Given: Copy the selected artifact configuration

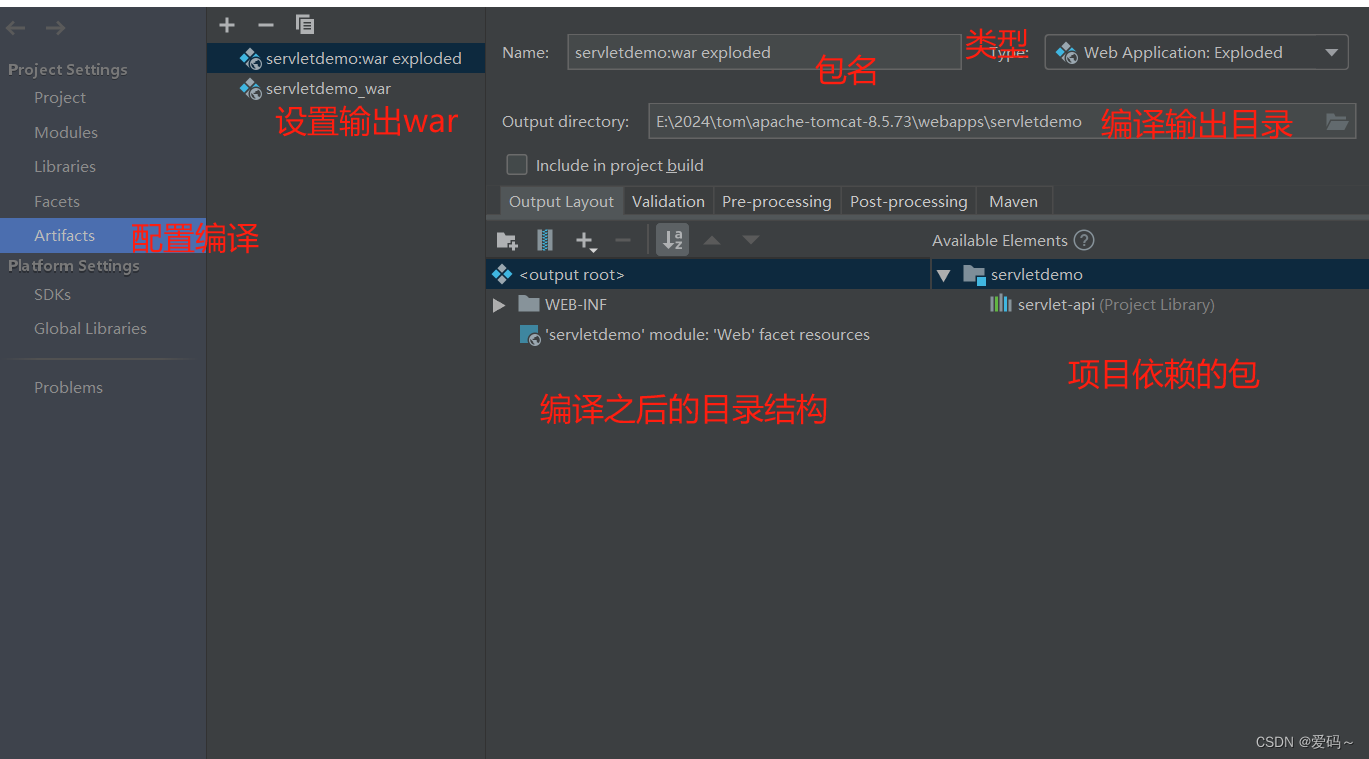Looking at the screenshot, I should [x=305, y=25].
